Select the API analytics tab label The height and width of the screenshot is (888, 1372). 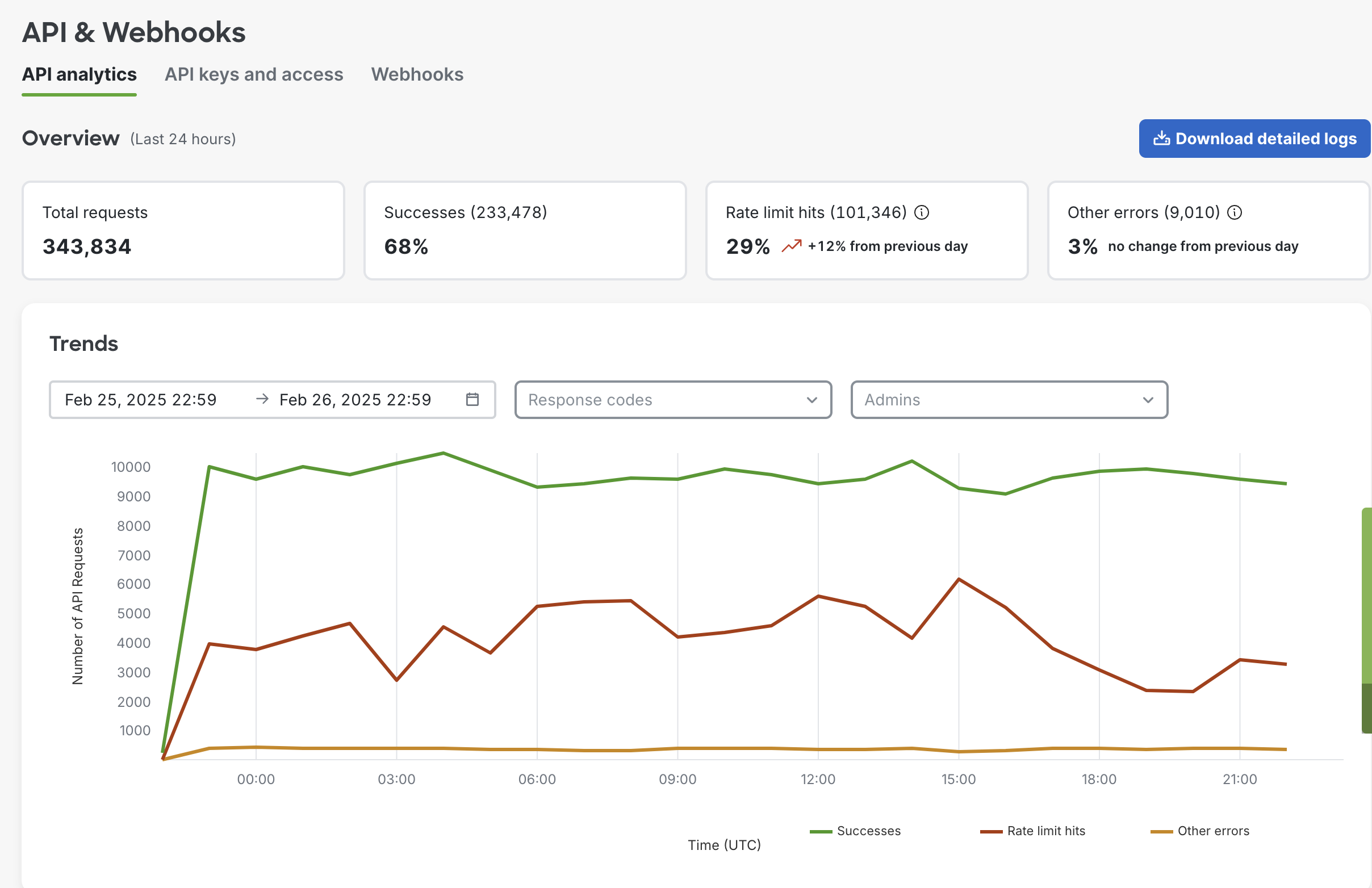79,74
